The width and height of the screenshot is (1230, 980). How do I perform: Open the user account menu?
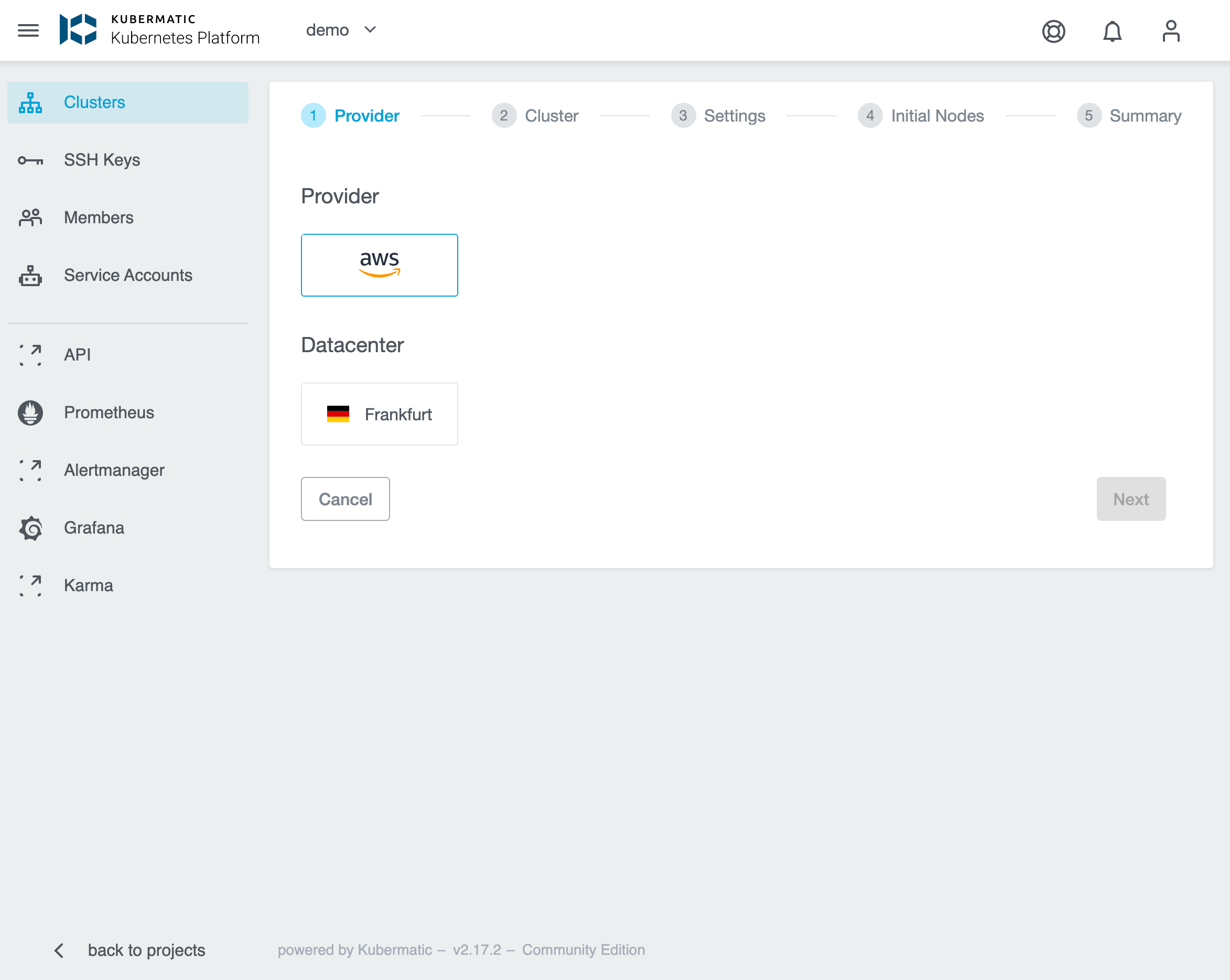[x=1171, y=31]
